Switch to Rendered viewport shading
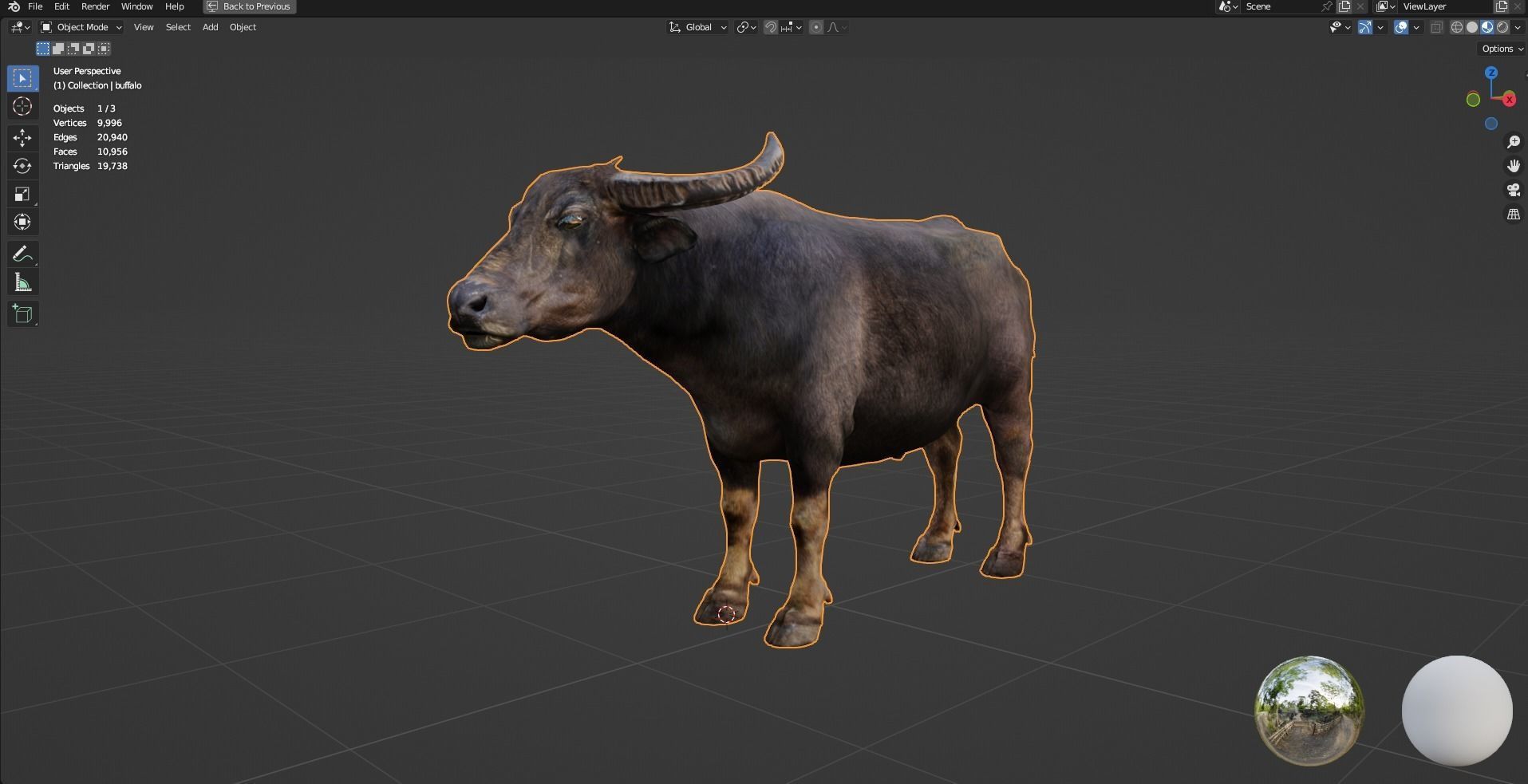The height and width of the screenshot is (784, 1528). point(1502,27)
